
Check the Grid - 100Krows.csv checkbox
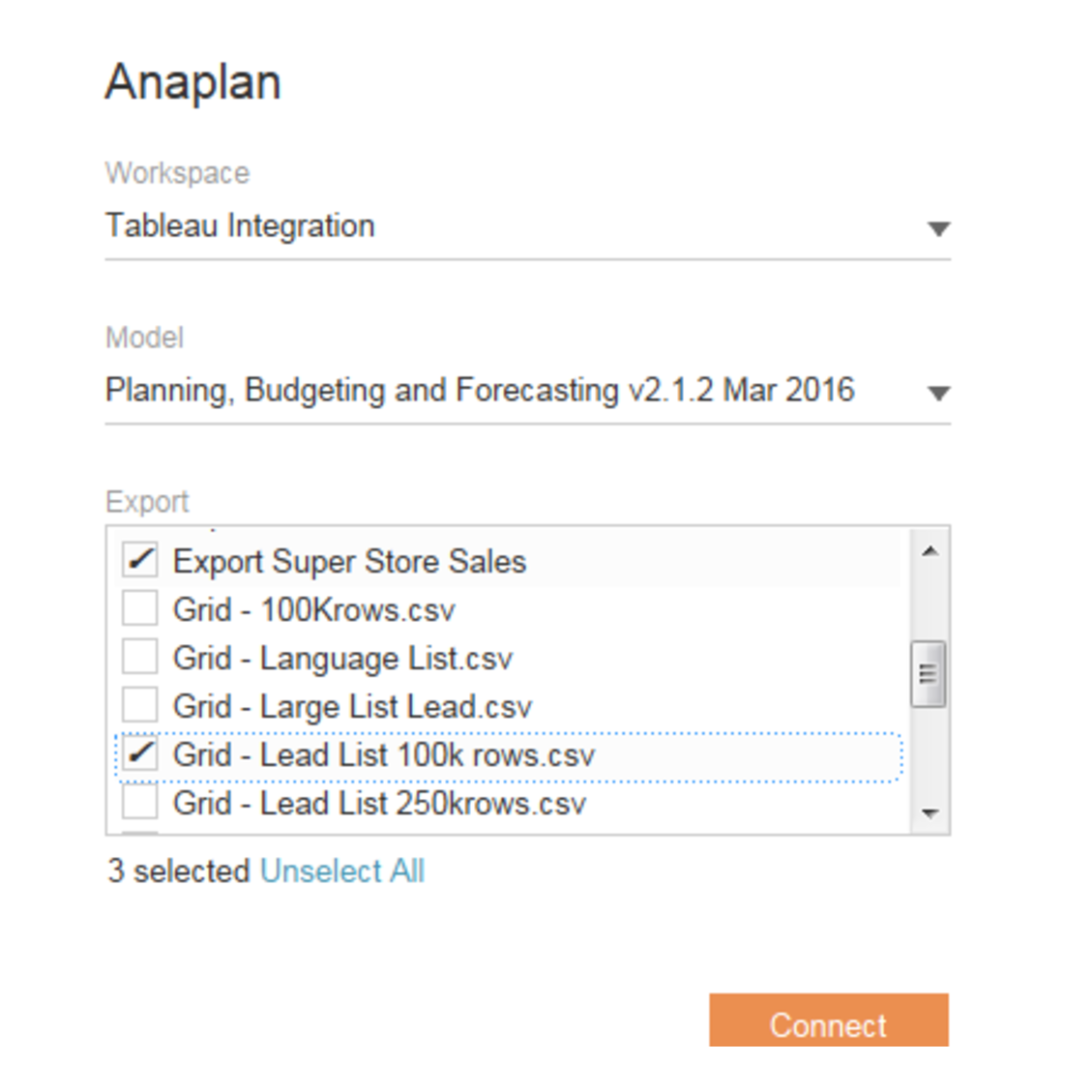140,608
